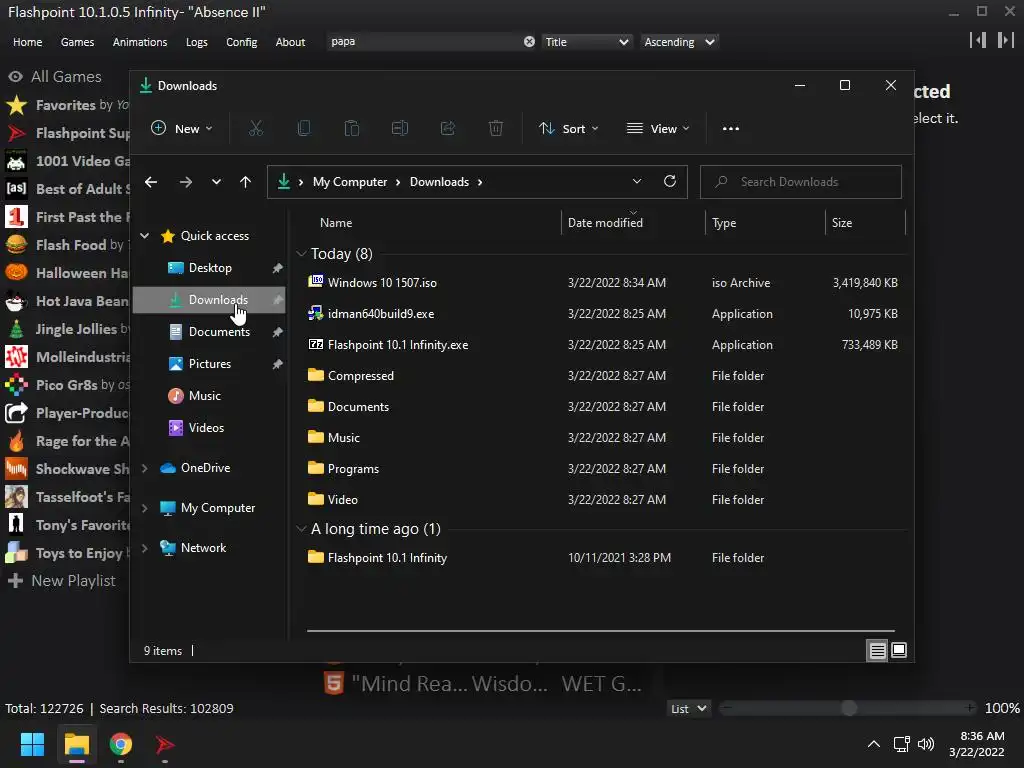
Task: Open volume speaker icon in system tray
Action: pyautogui.click(x=926, y=744)
